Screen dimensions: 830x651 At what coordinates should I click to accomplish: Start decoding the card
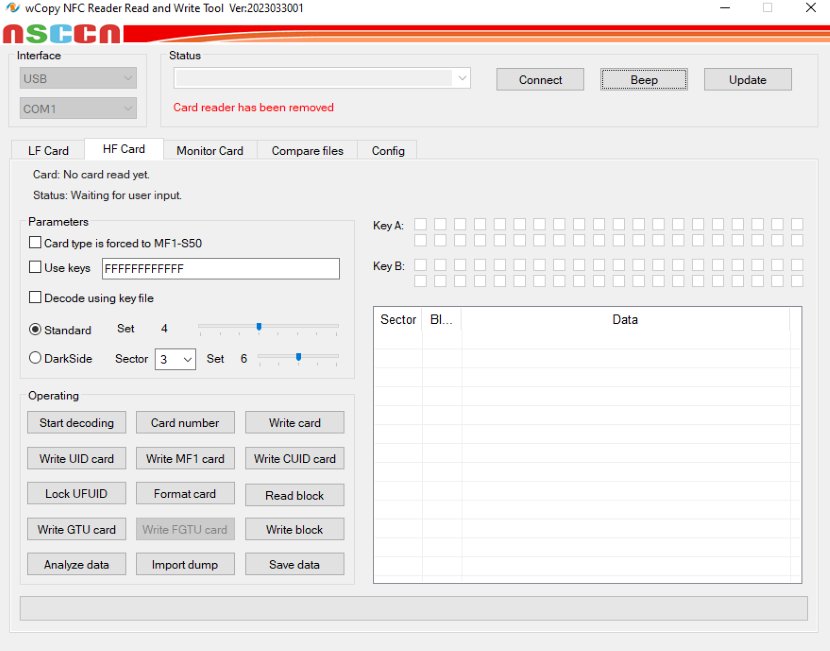click(x=77, y=423)
